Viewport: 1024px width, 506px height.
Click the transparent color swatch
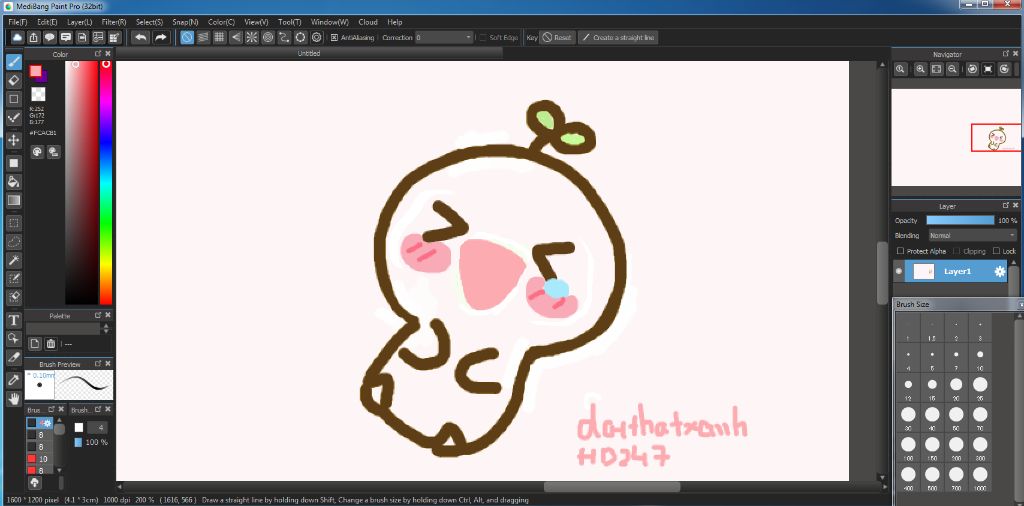(38, 95)
